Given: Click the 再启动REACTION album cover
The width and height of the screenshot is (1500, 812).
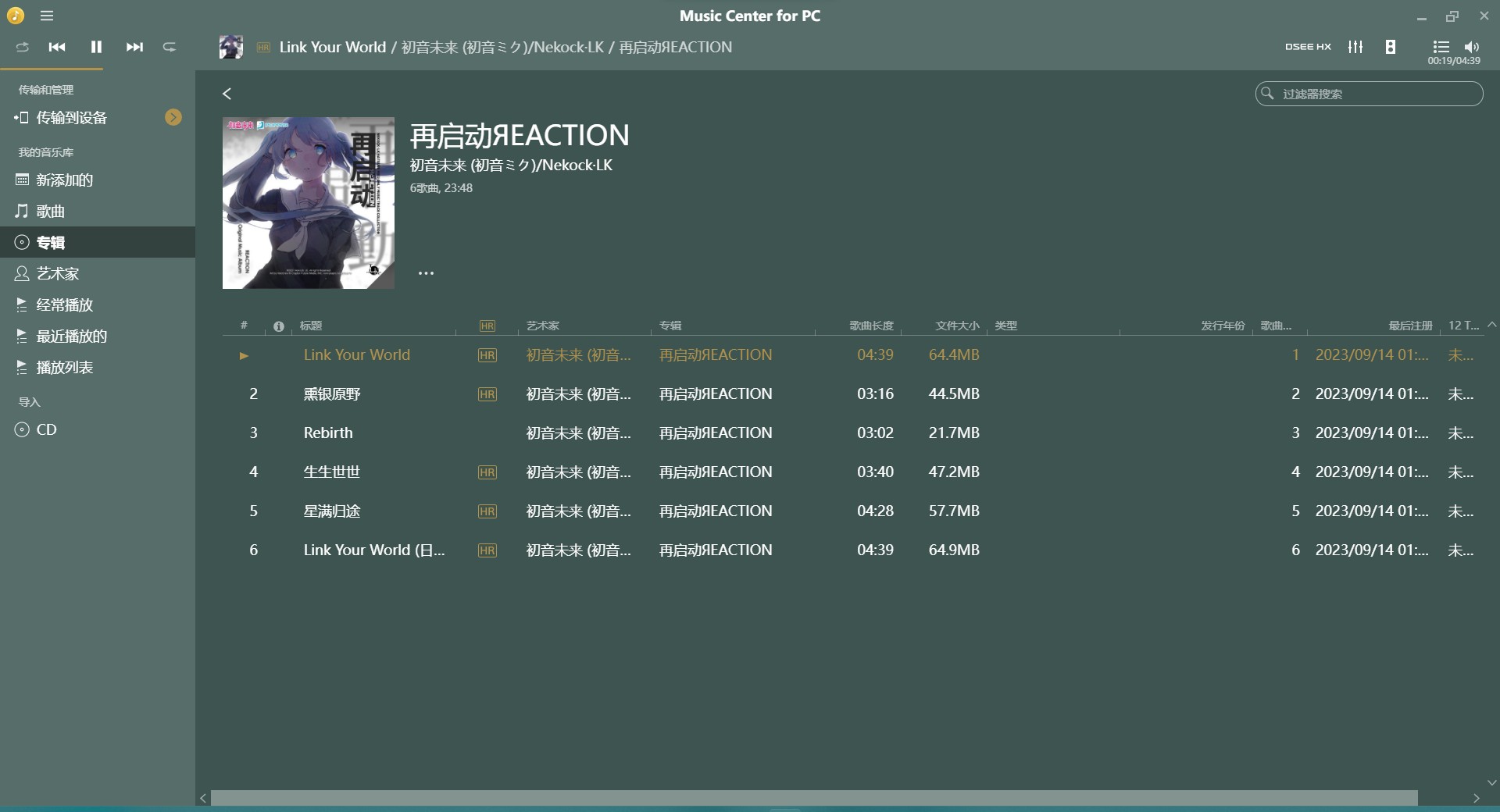Looking at the screenshot, I should (x=309, y=203).
